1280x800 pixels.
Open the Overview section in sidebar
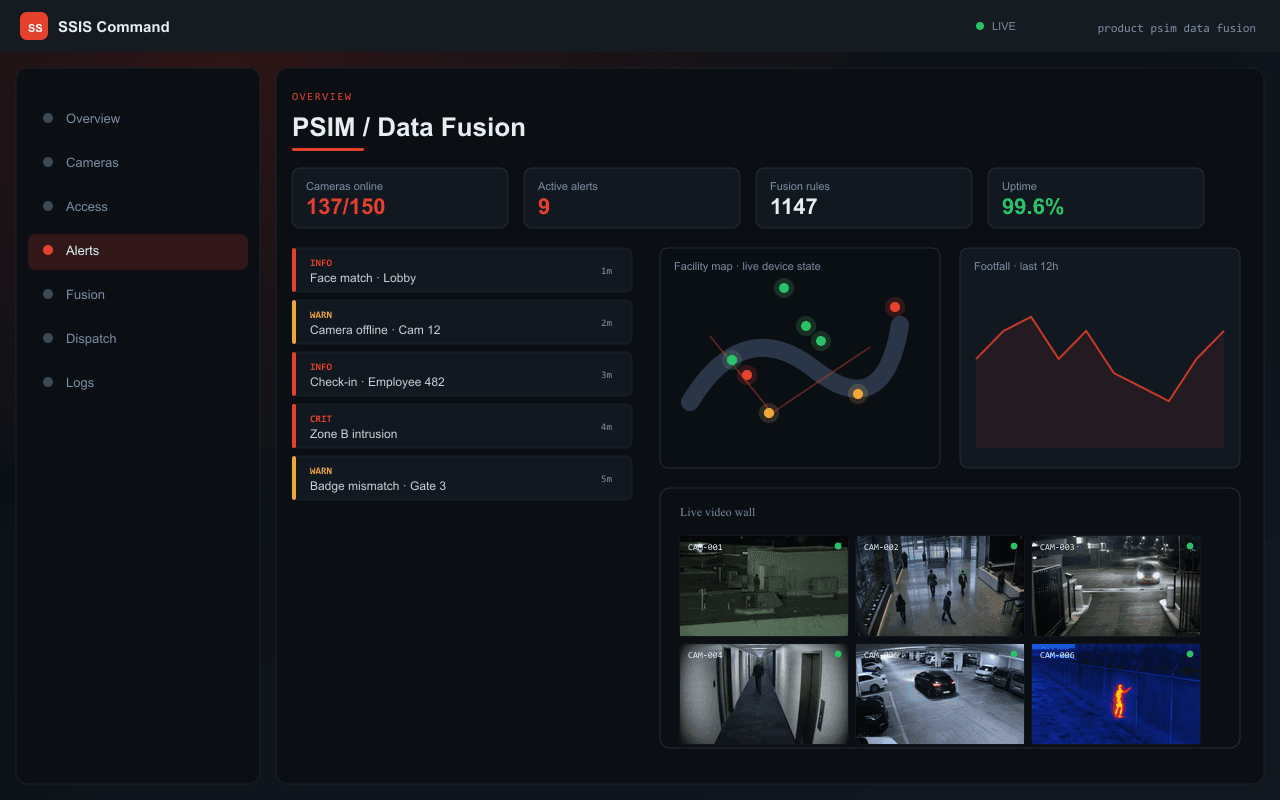(138, 118)
